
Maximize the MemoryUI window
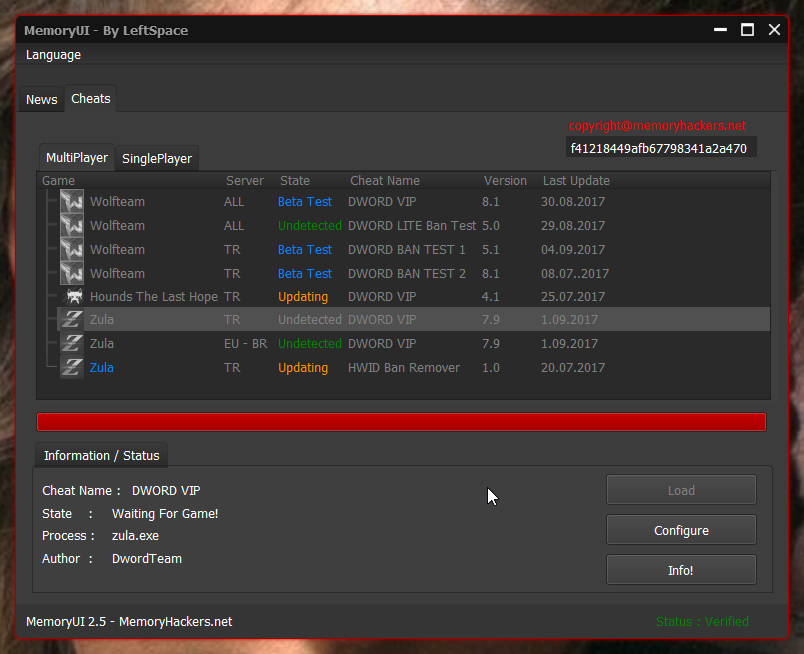(x=747, y=30)
